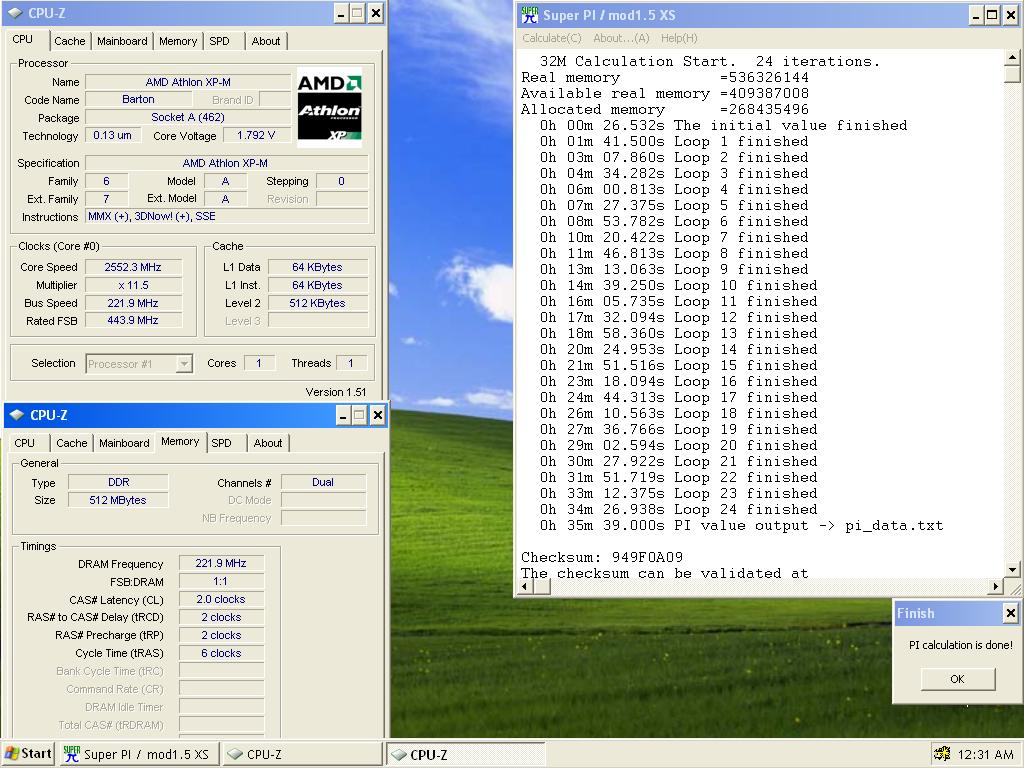Activate first CPU-Z taskbar button
Screen dimensions: 1024x768
[x=300, y=754]
